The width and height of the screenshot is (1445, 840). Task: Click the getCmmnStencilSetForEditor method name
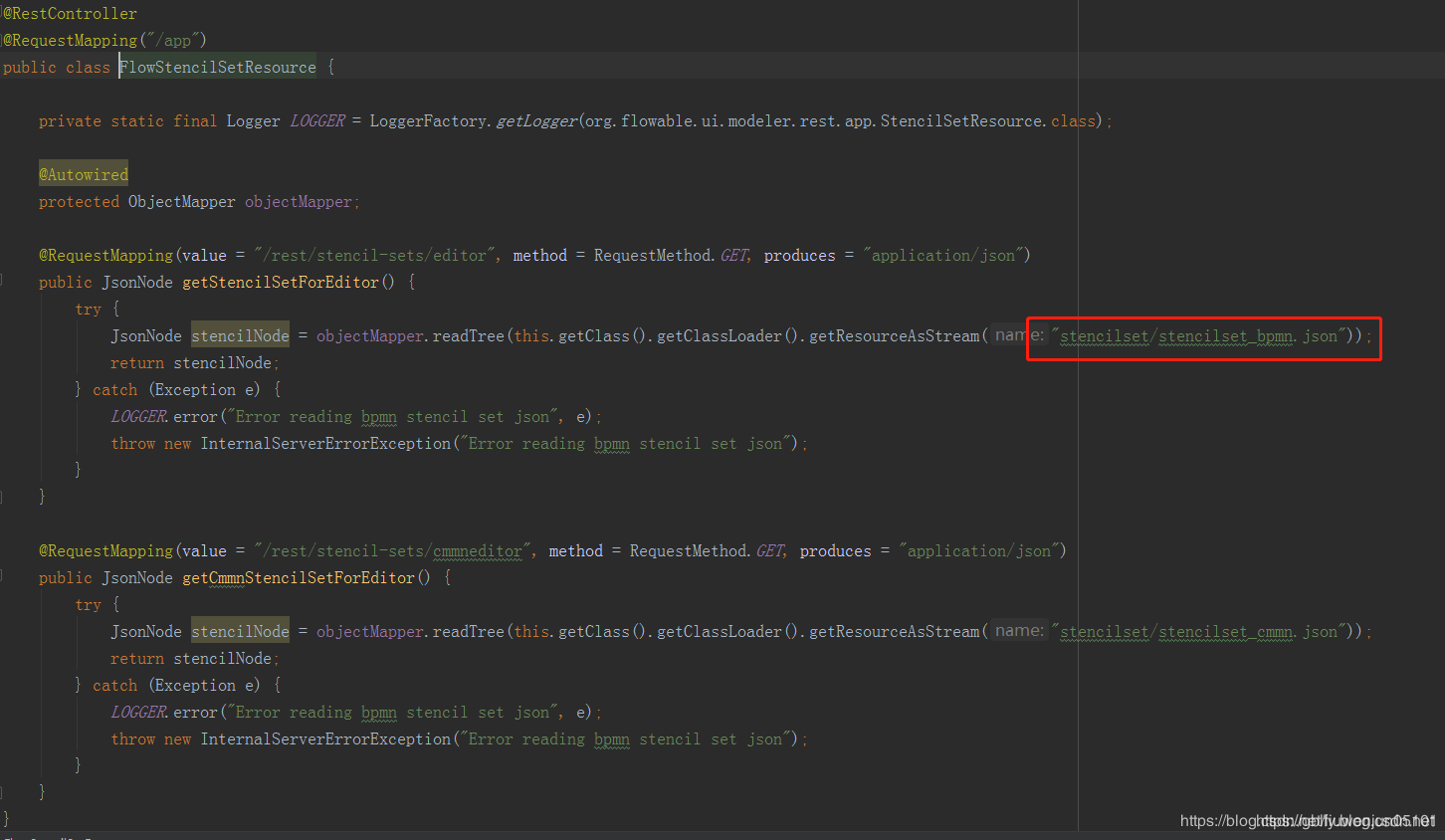(x=299, y=577)
